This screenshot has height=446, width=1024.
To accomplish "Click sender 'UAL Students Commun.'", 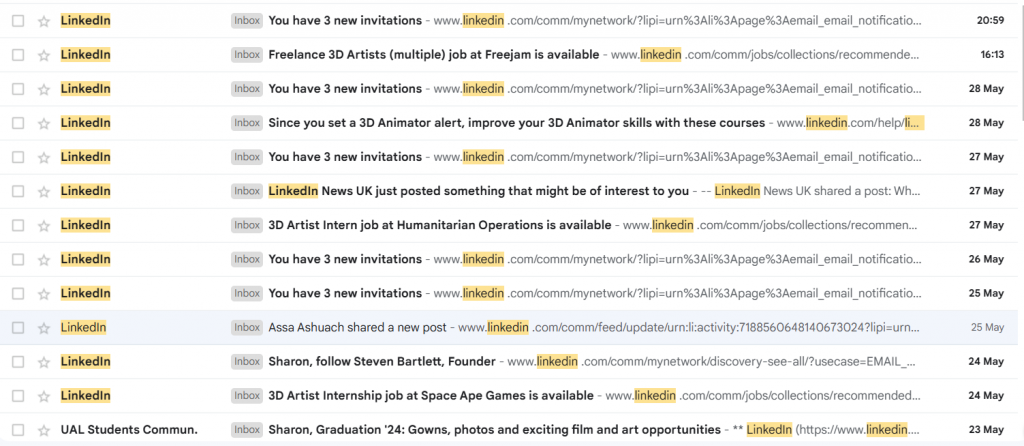I will point(129,430).
